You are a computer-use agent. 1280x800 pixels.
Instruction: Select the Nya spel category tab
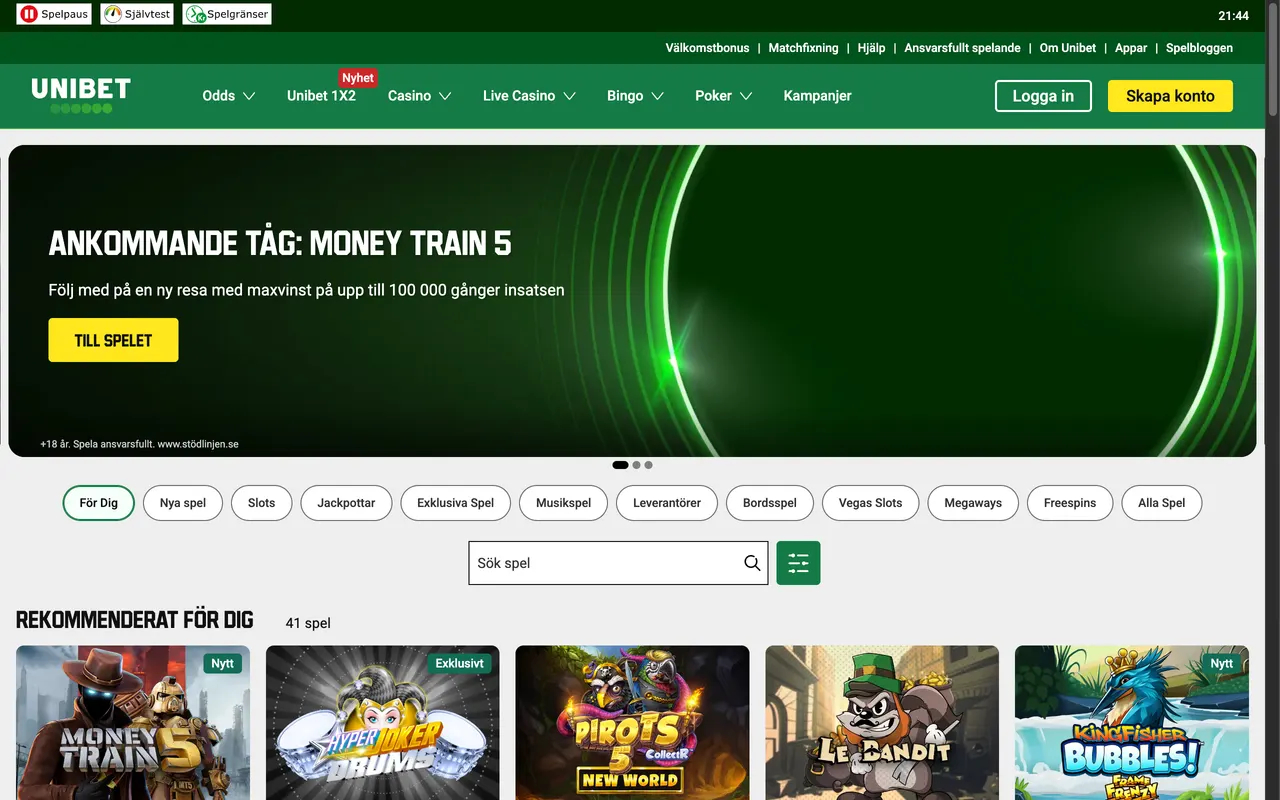183,503
